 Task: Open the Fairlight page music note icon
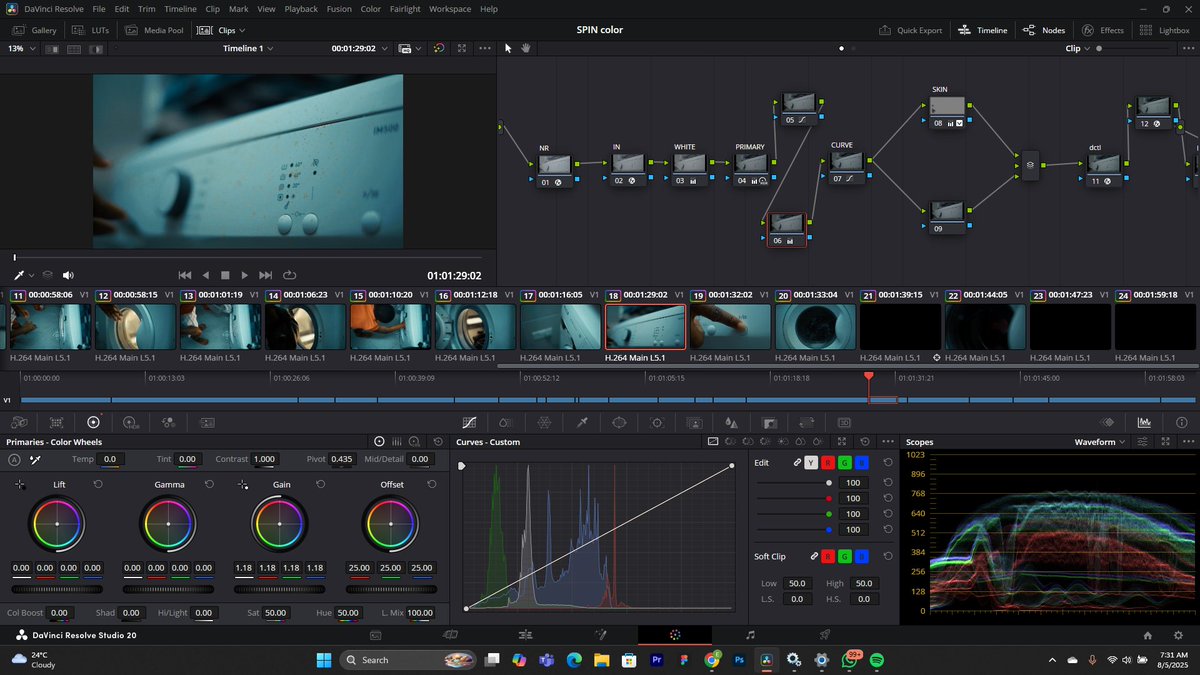tap(750, 635)
